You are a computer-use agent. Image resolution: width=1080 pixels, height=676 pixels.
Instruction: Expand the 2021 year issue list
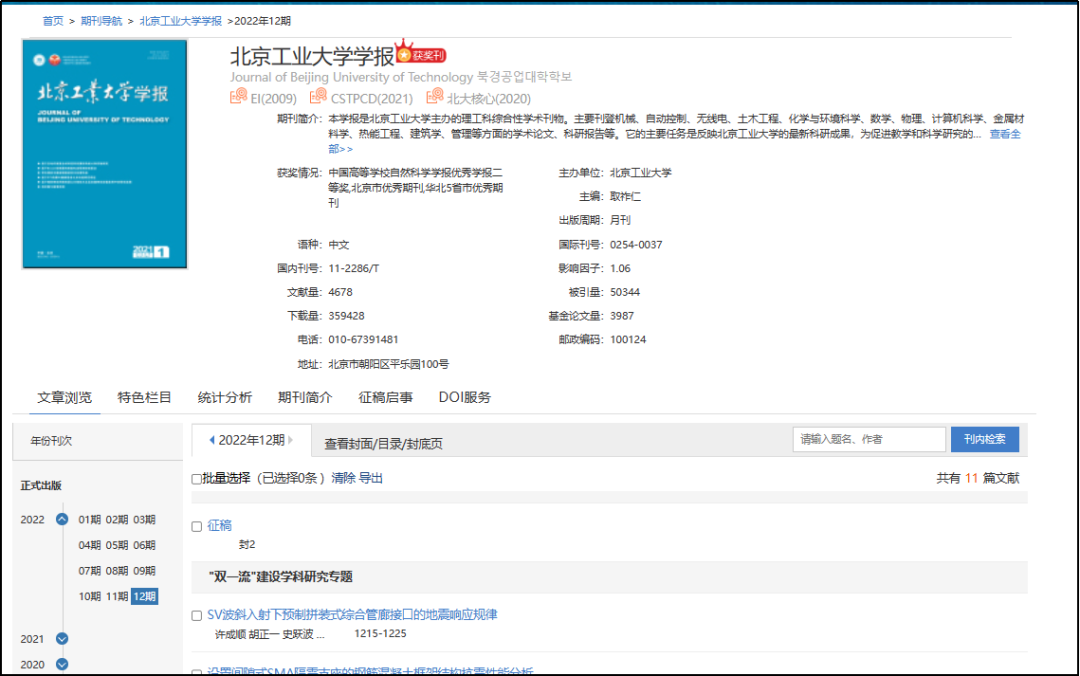point(62,639)
